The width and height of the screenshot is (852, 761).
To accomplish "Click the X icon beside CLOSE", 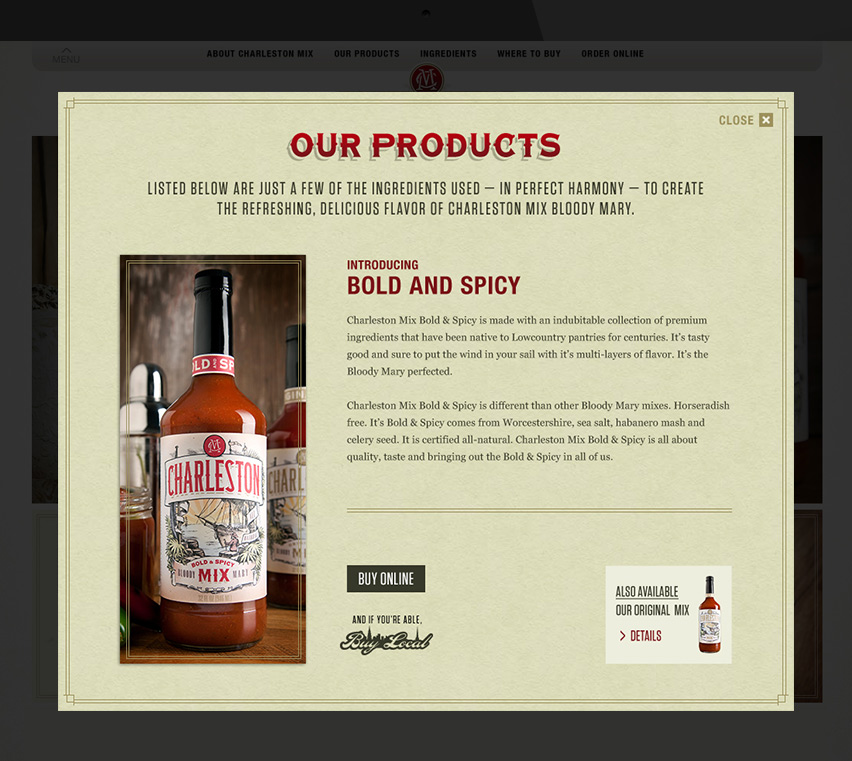I will click(766, 120).
